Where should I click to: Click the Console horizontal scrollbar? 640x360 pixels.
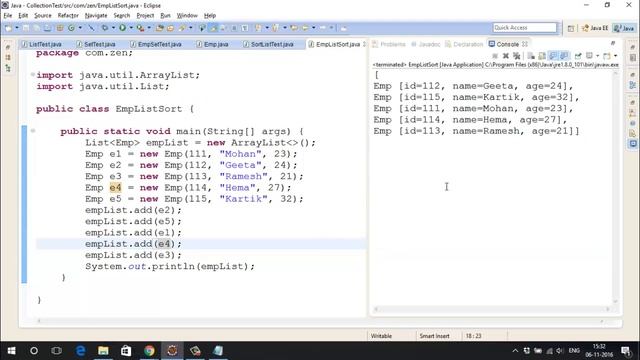[492, 309]
